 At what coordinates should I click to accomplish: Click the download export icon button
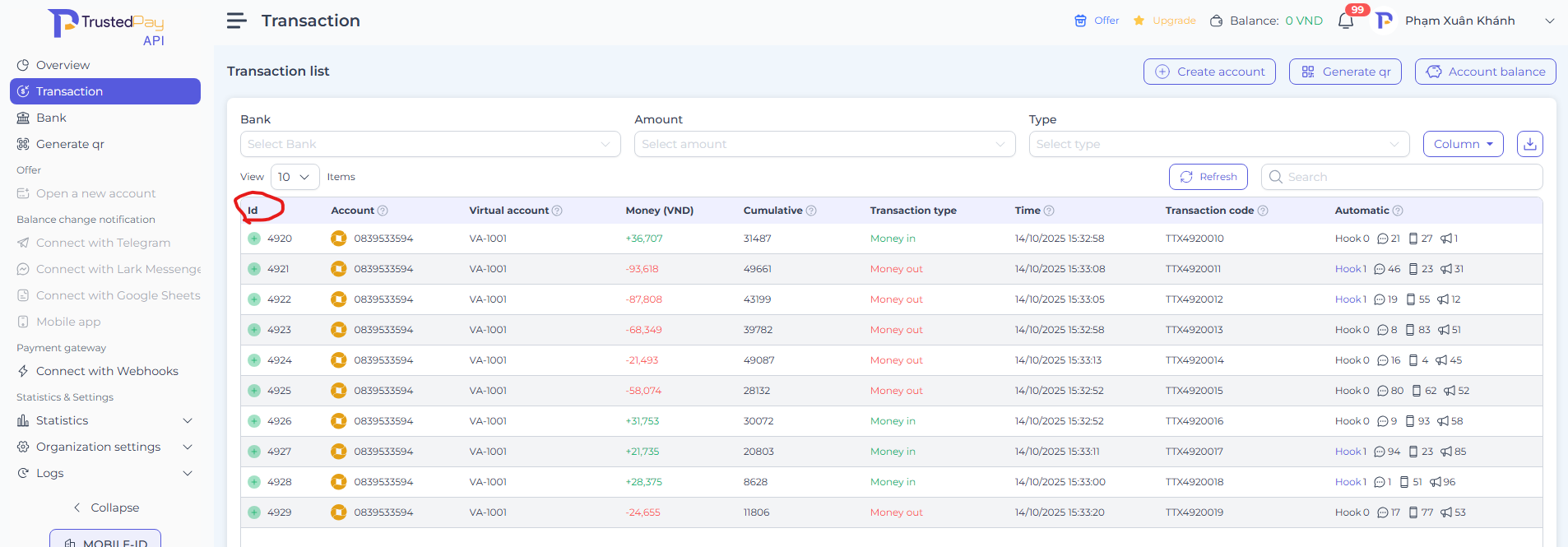click(1529, 144)
